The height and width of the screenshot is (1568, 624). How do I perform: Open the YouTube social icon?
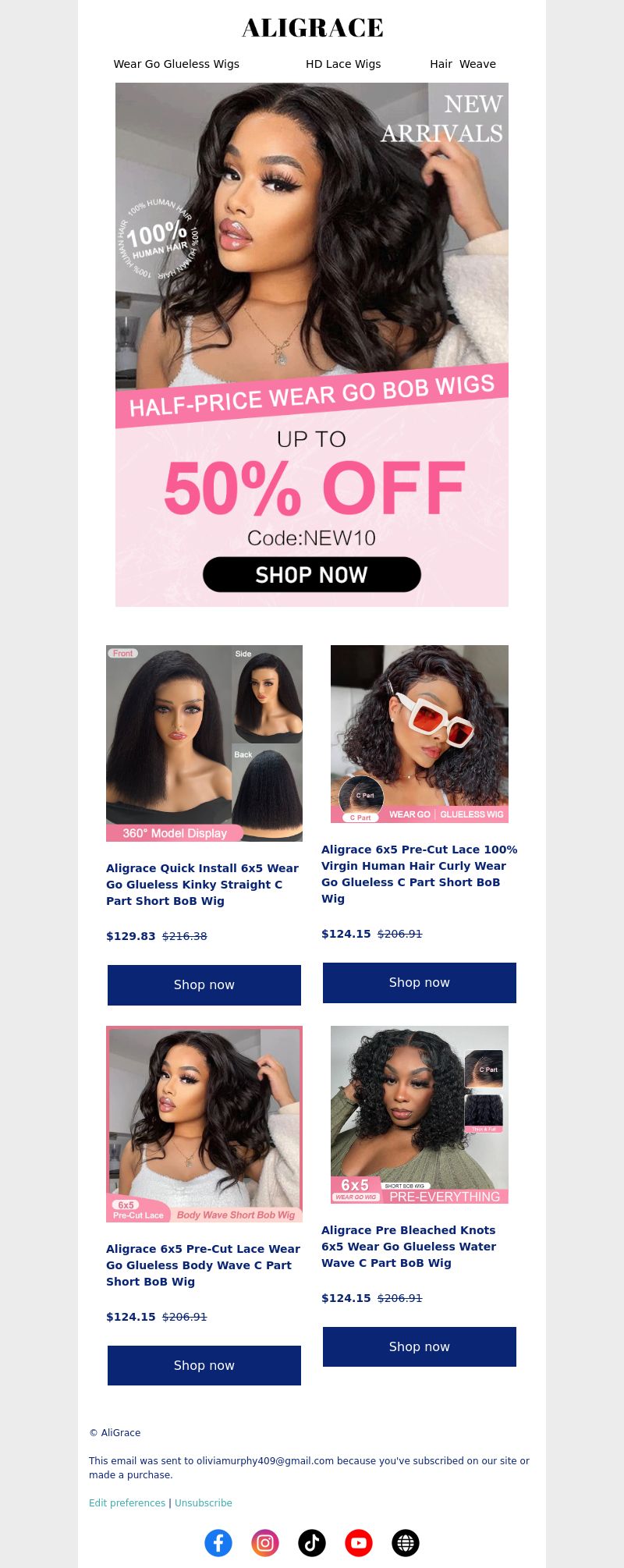coord(359,1542)
